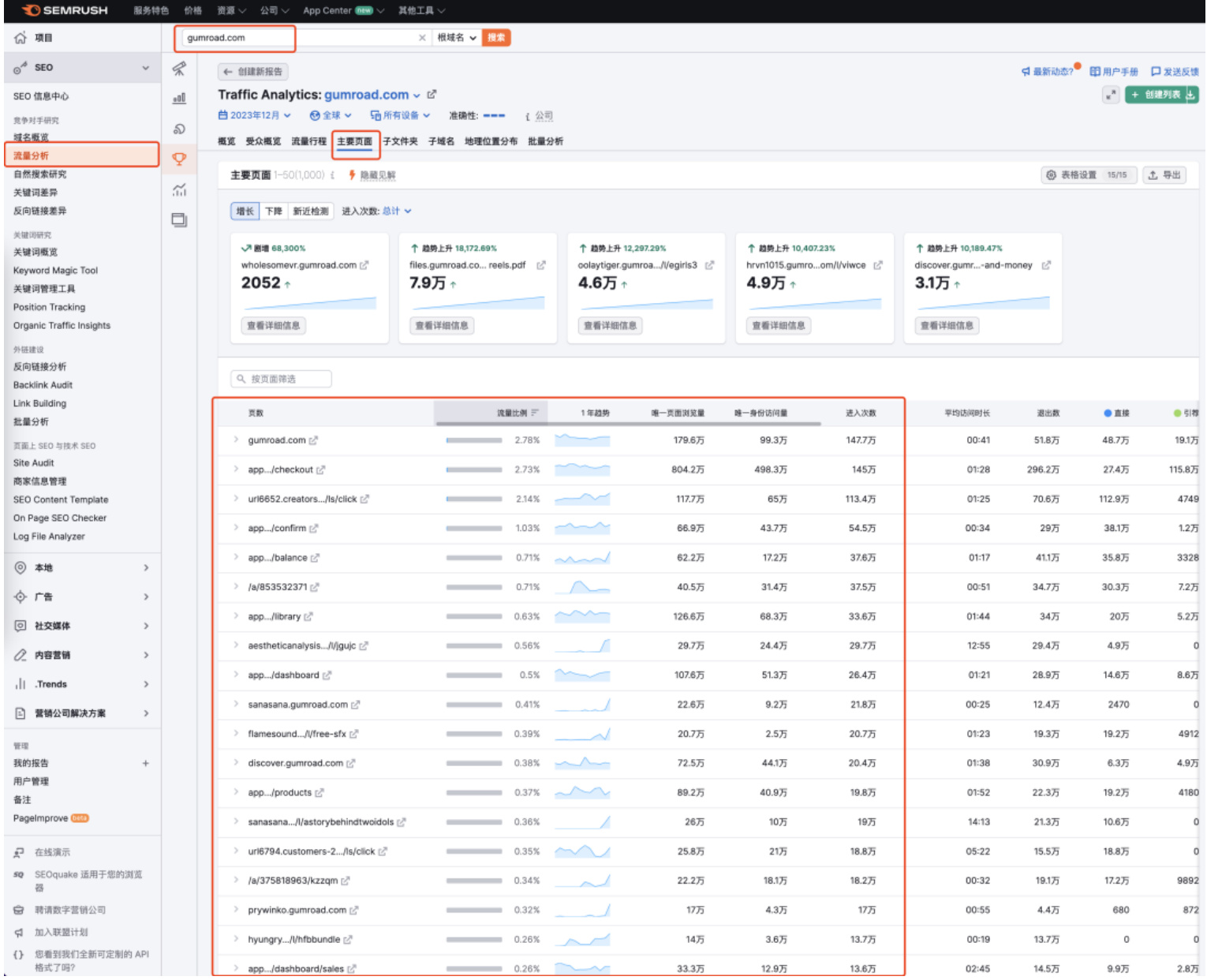The width and height of the screenshot is (1207, 980).
Task: Open the 所有设备 device dropdown
Action: click(401, 116)
